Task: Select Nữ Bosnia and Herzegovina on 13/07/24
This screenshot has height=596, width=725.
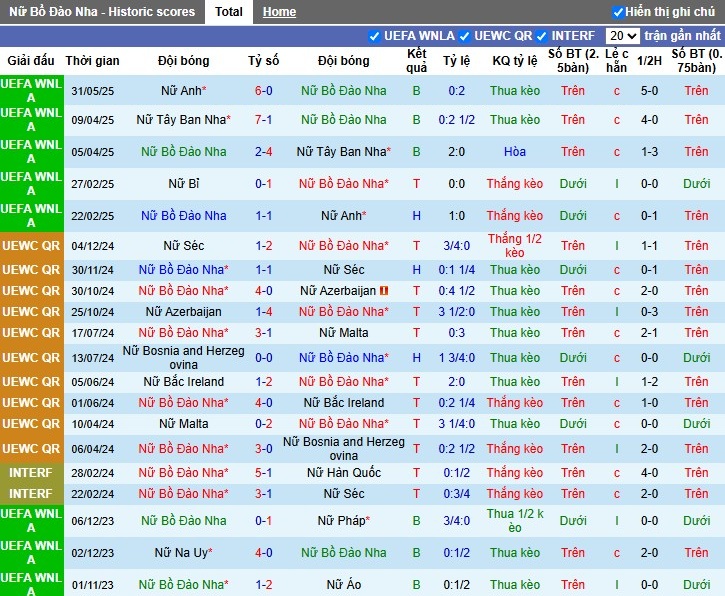Action: coord(184,357)
